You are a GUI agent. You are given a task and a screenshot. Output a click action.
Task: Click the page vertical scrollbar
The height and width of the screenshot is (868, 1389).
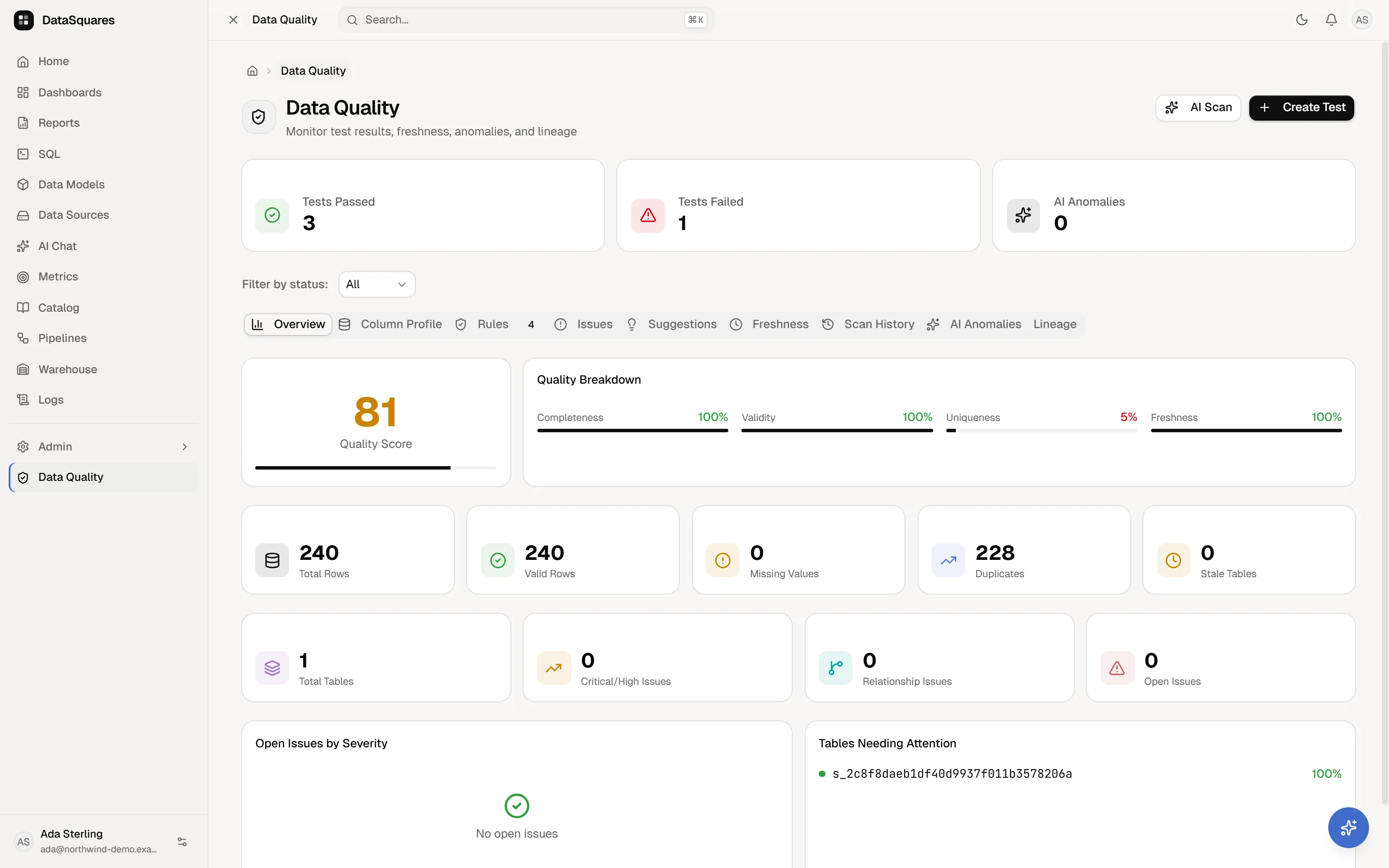(1384, 422)
